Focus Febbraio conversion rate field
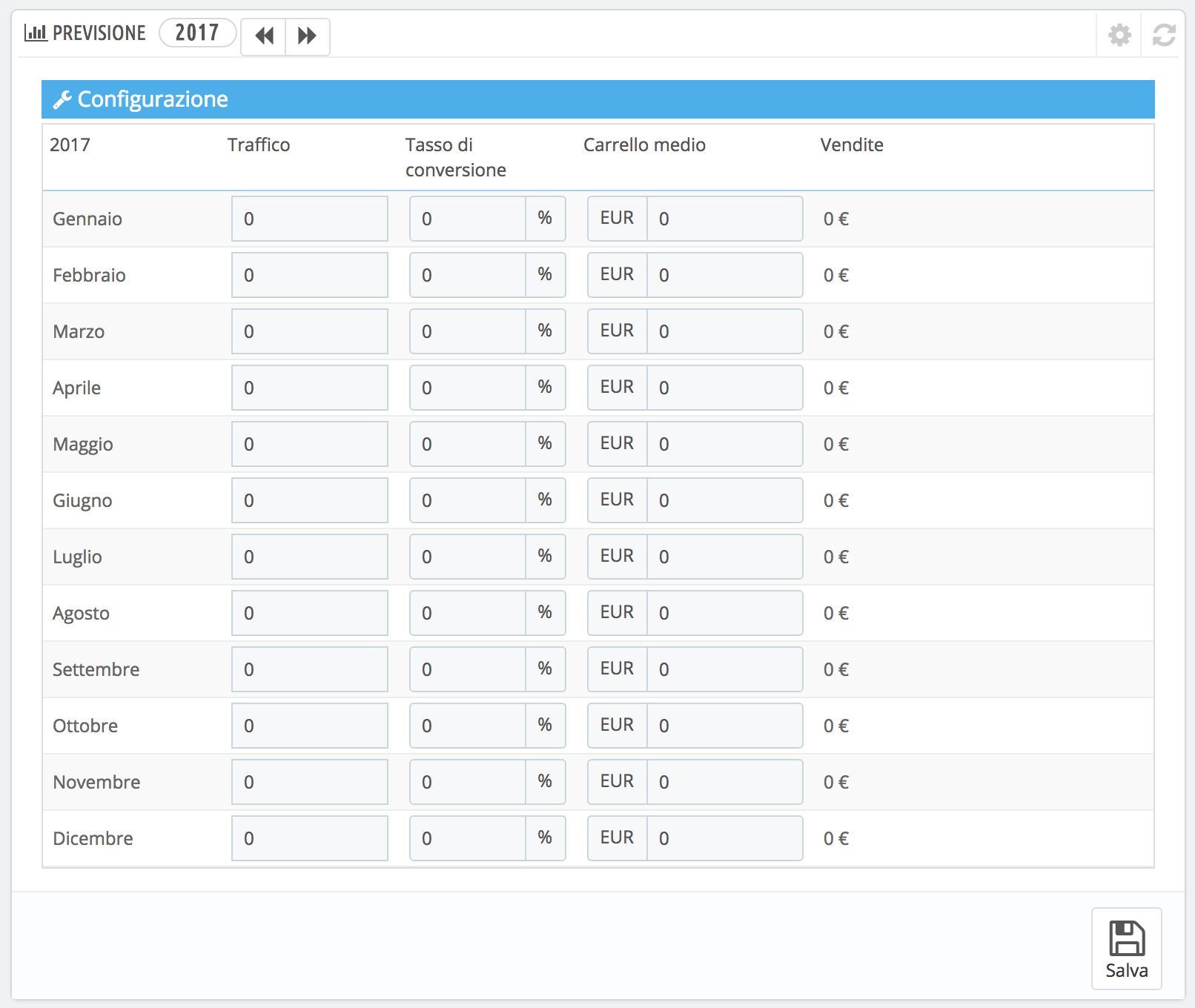Screen dimensions: 1195x1008 [468, 275]
